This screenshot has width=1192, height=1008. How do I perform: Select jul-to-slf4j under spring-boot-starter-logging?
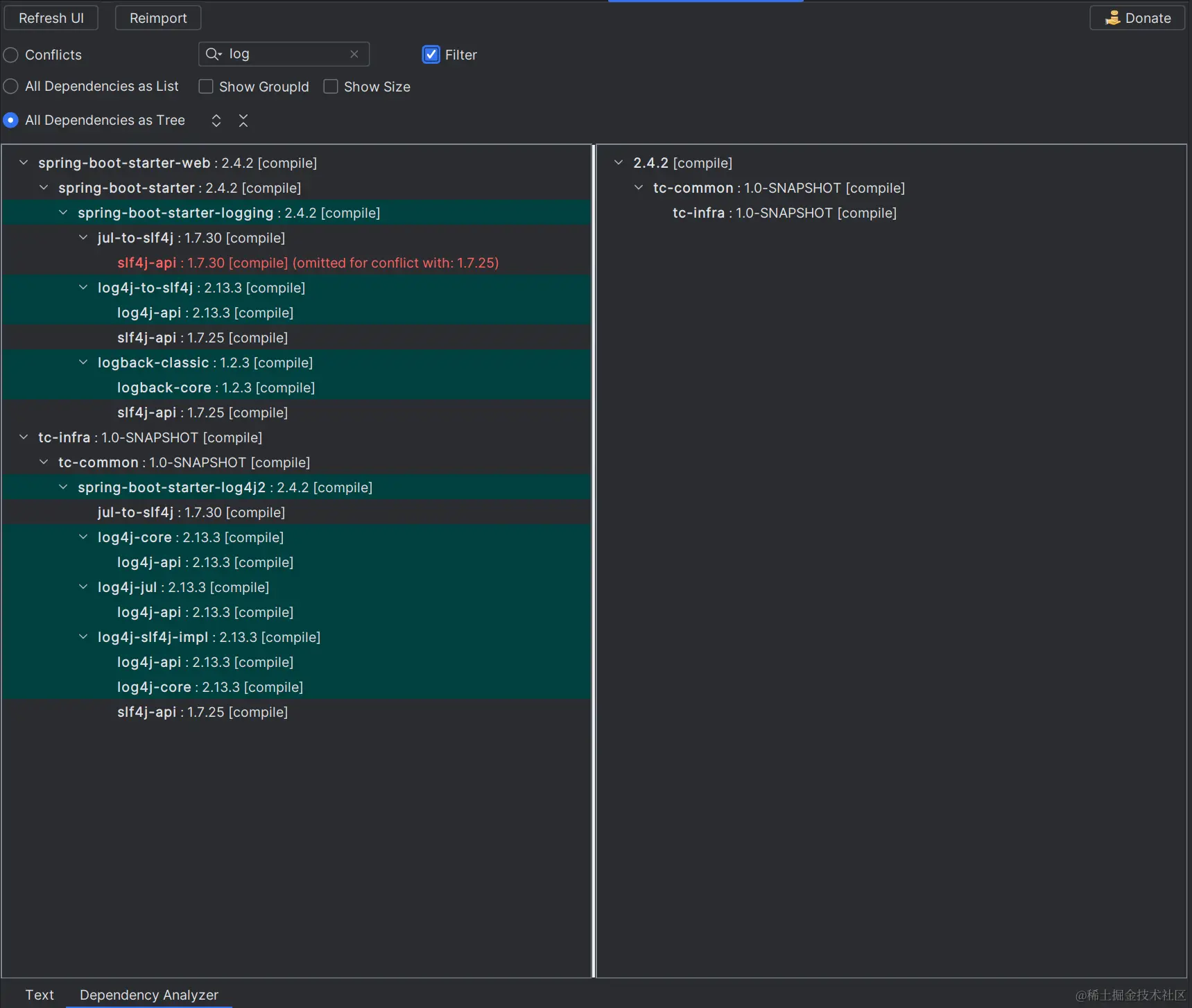297,238
